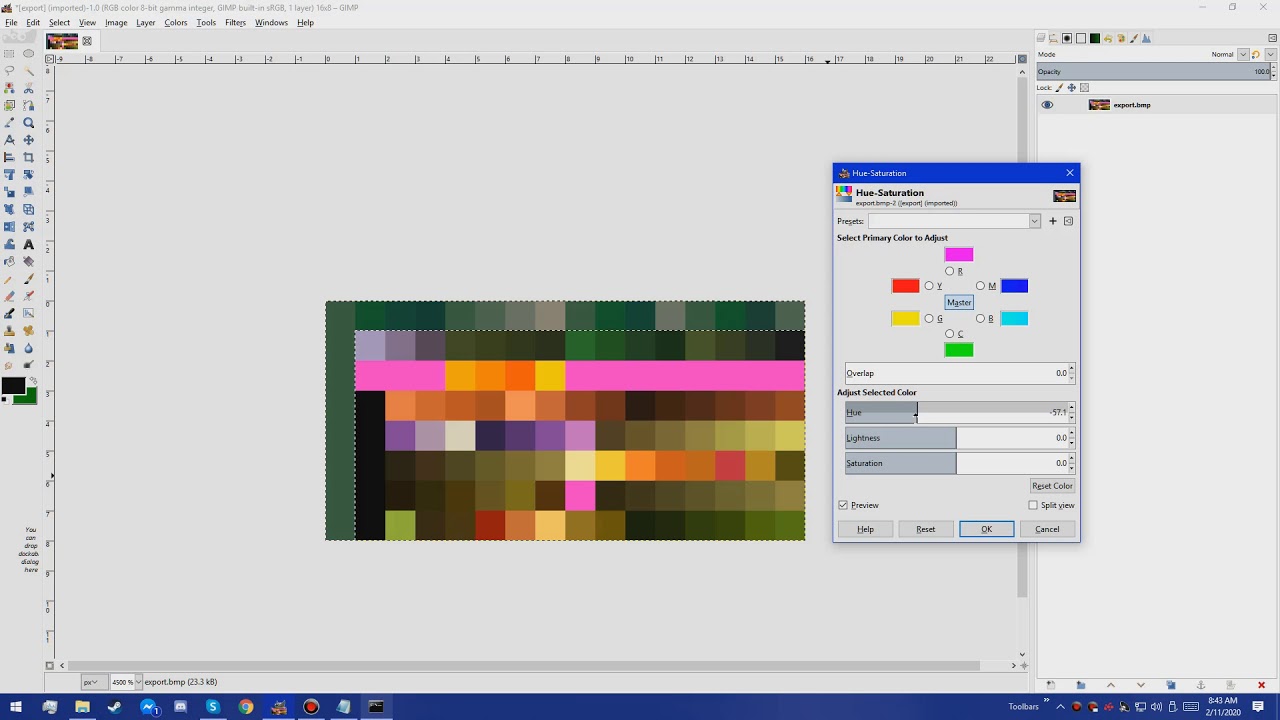Open the layer Mode dropdown
Viewport: 1280px width, 720px height.
click(1243, 54)
